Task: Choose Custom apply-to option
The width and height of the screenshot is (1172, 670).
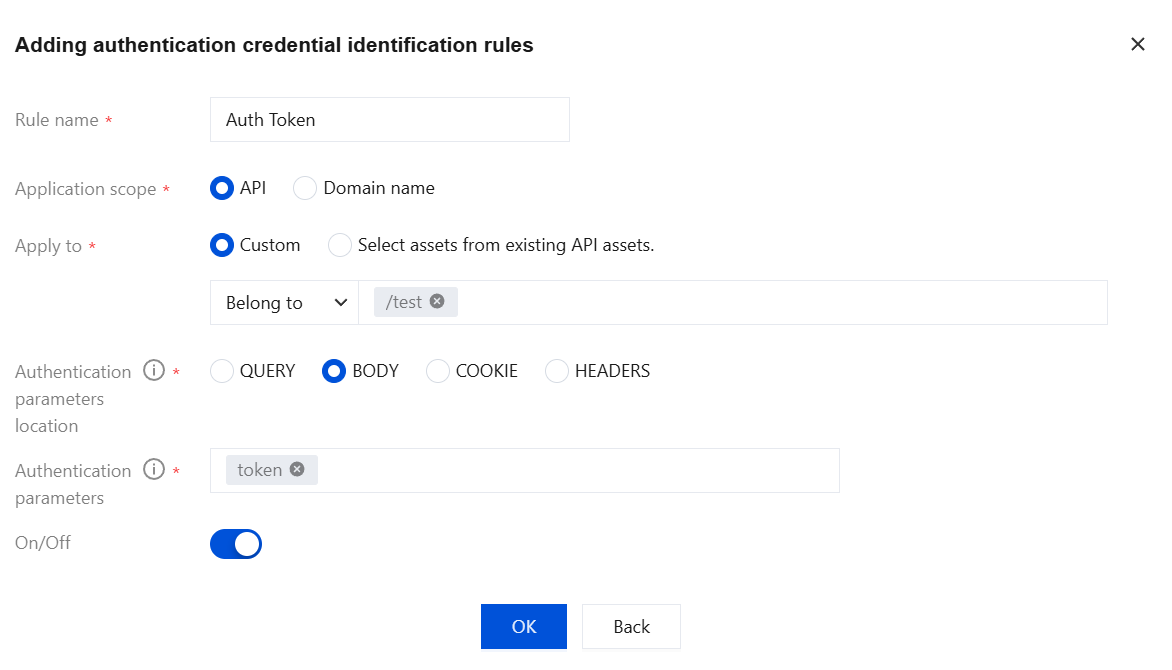Action: tap(222, 245)
